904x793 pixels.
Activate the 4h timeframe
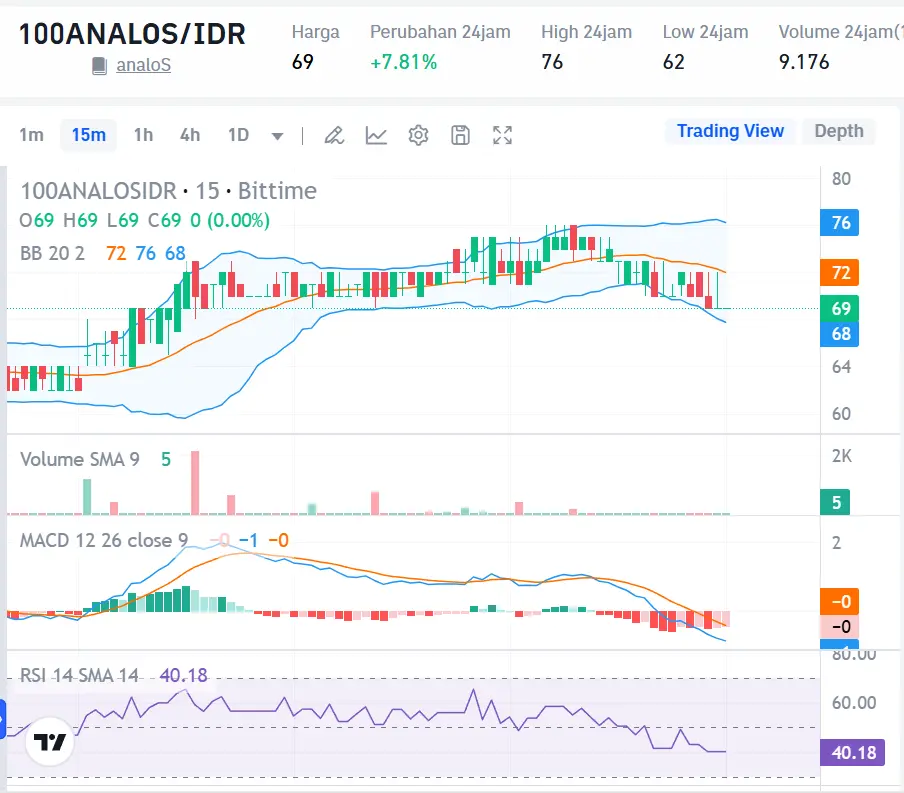[190, 134]
